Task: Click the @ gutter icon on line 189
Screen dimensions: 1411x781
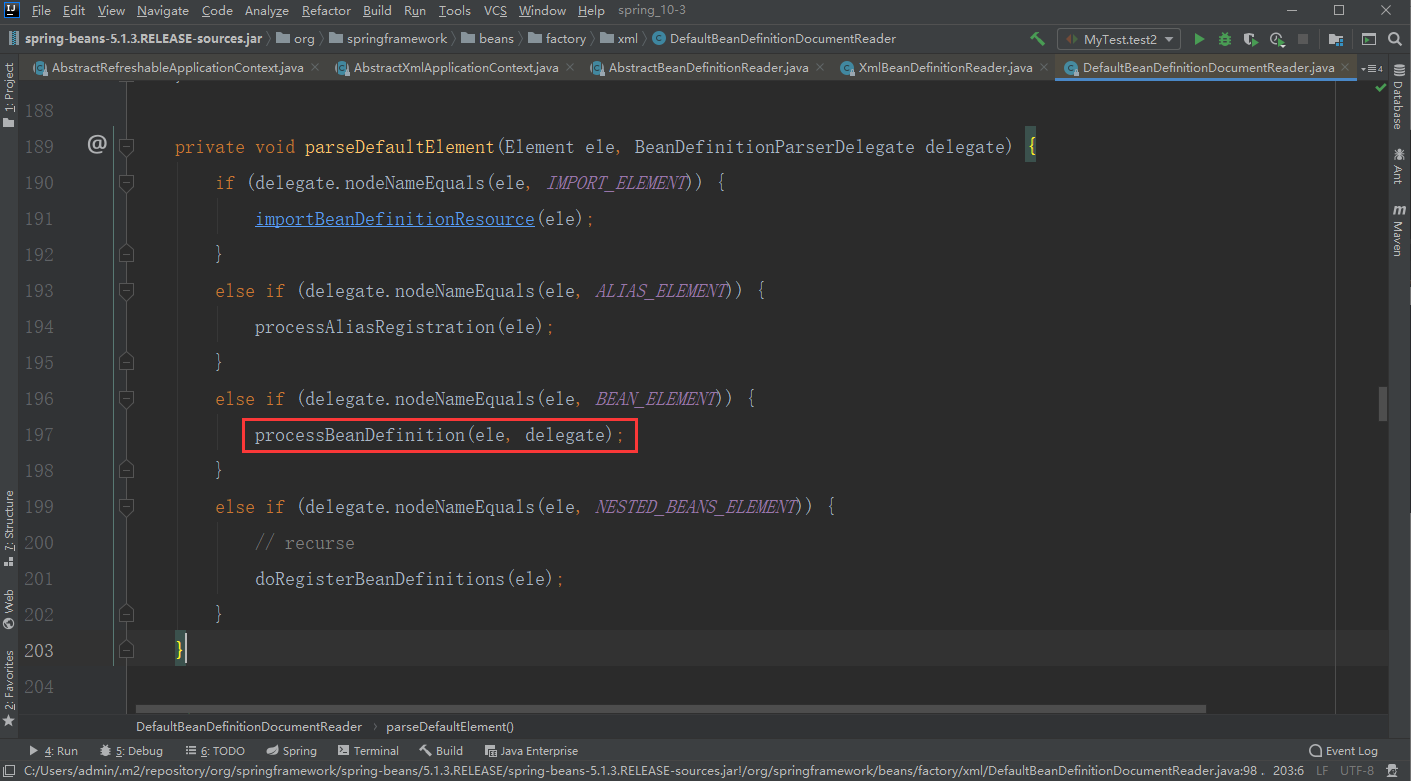Action: click(x=97, y=145)
